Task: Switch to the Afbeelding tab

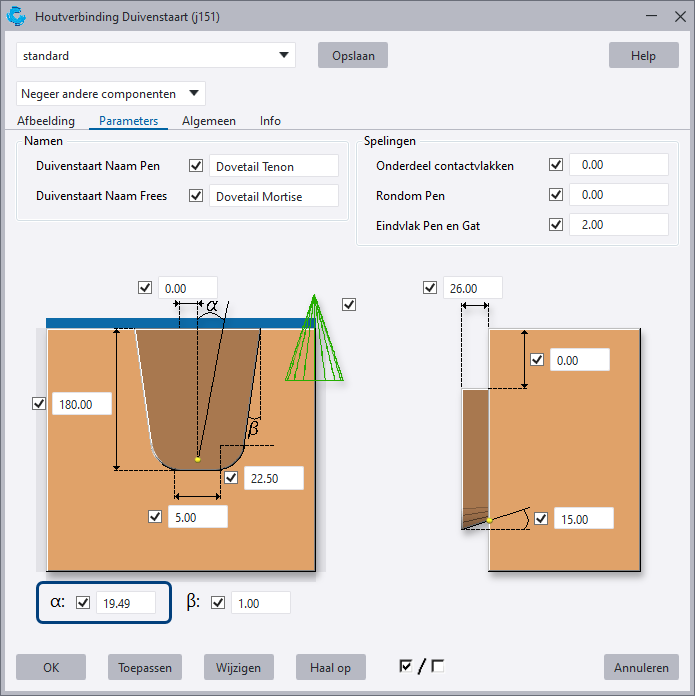Action: click(46, 121)
